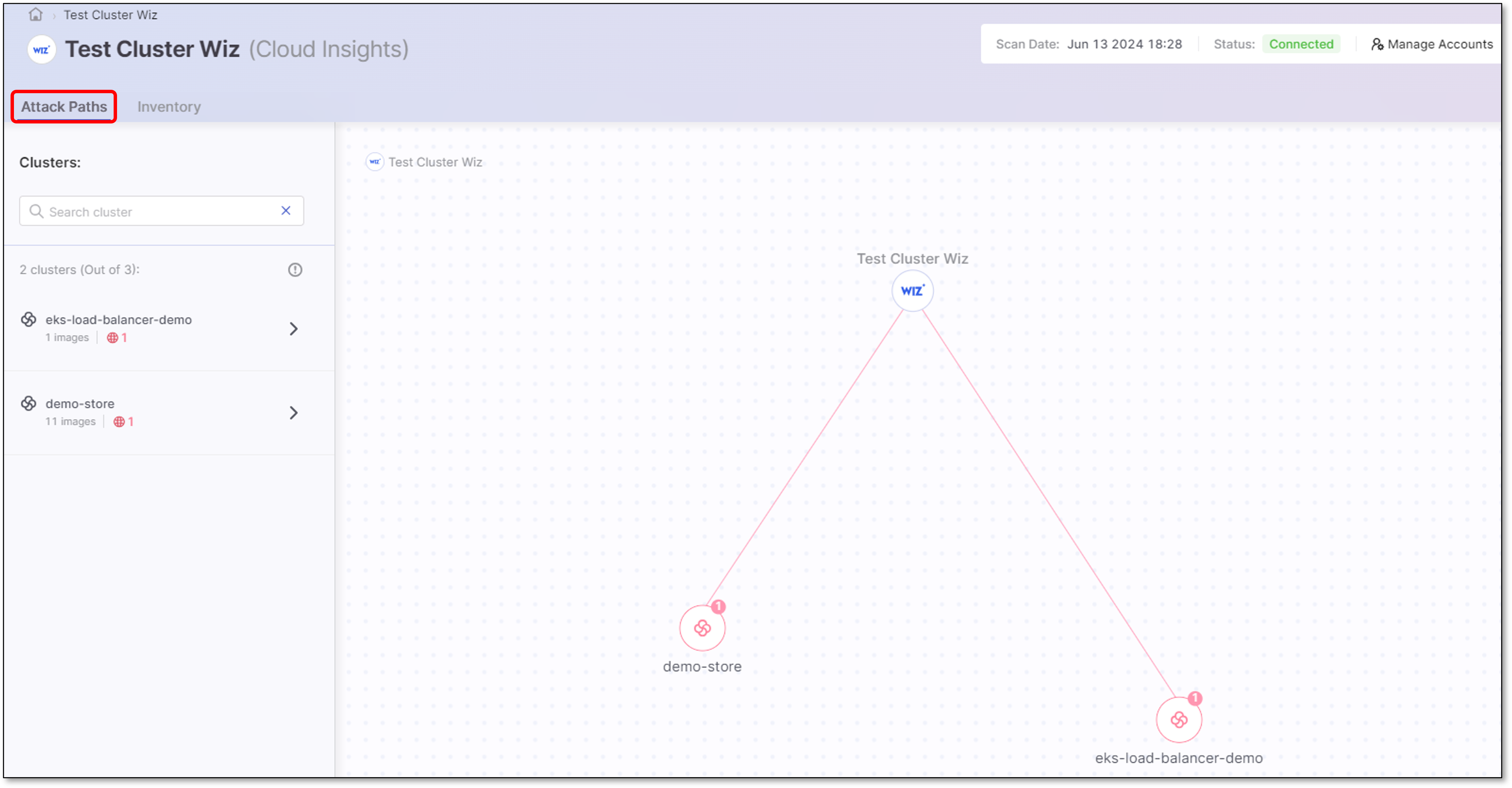Click the Wiz logo beside page title
The width and height of the screenshot is (1512, 788).
42,49
